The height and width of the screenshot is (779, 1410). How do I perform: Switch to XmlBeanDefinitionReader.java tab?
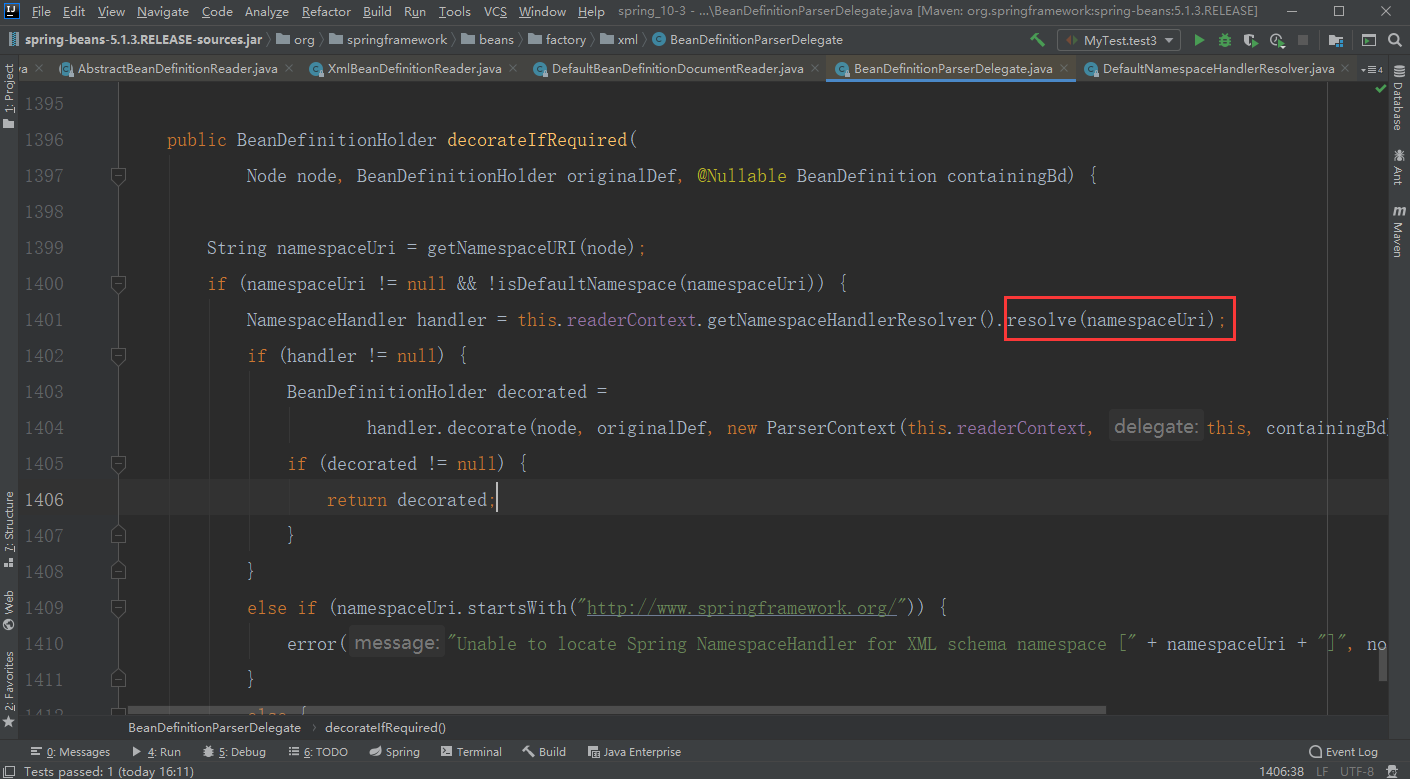414,69
